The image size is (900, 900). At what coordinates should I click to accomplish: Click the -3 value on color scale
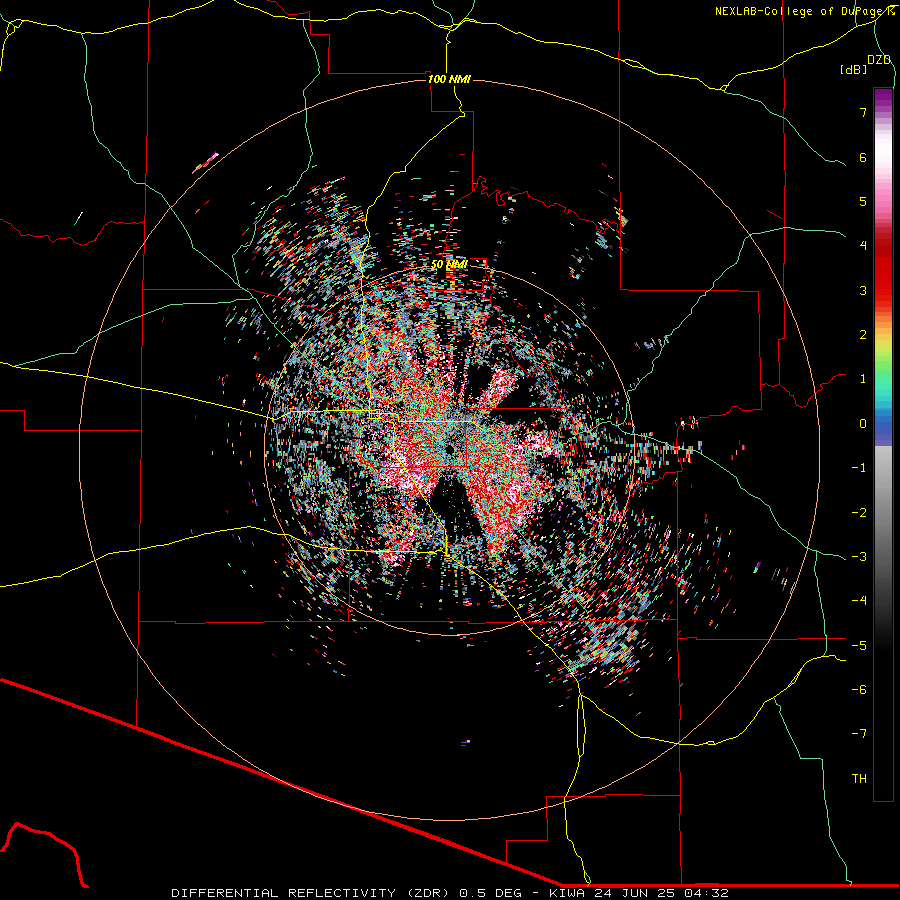(x=859, y=557)
